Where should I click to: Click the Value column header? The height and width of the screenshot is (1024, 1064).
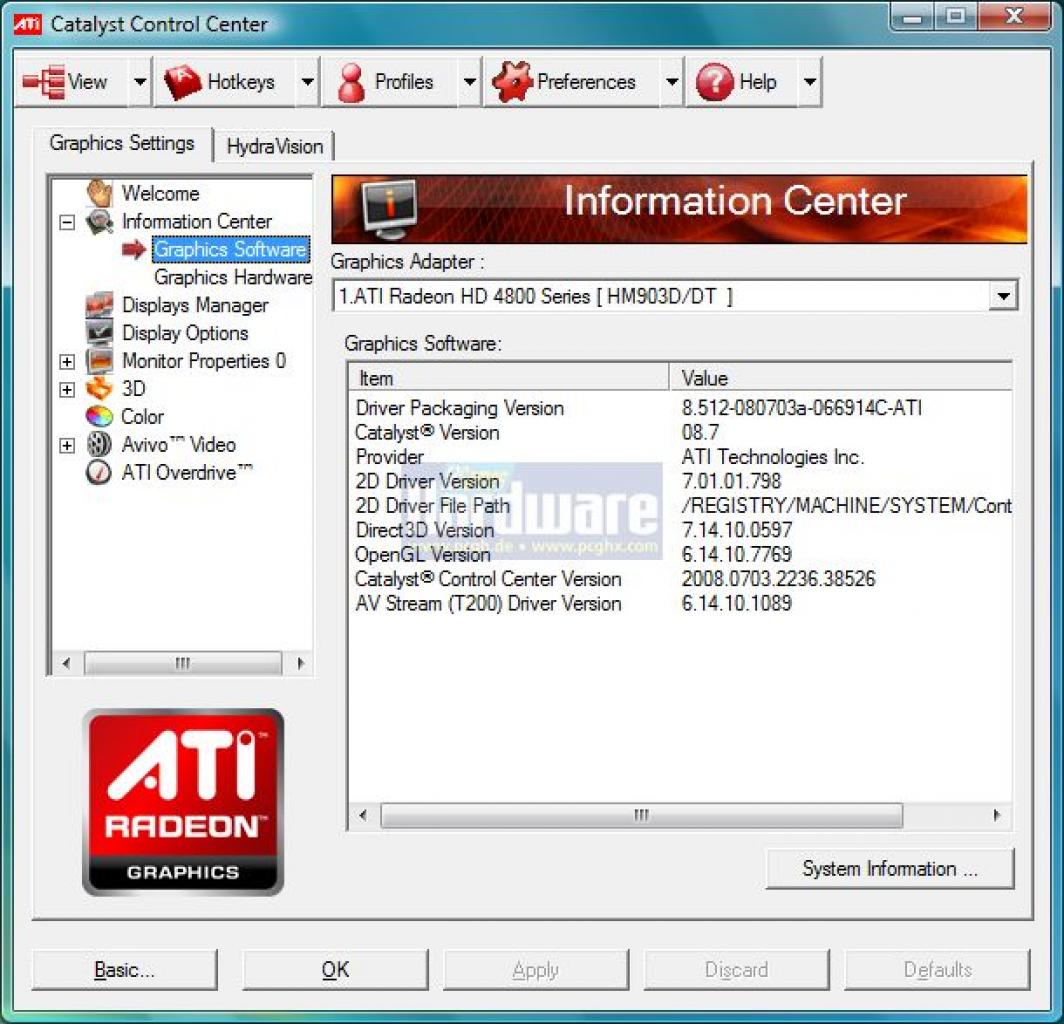[x=841, y=378]
